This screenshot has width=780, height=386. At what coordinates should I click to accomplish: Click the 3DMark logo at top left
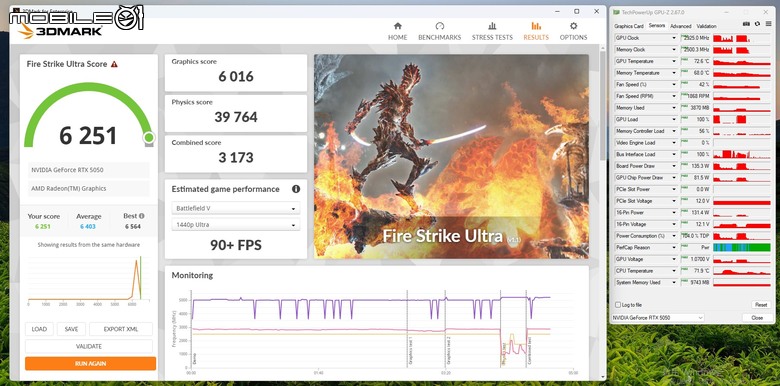point(60,31)
